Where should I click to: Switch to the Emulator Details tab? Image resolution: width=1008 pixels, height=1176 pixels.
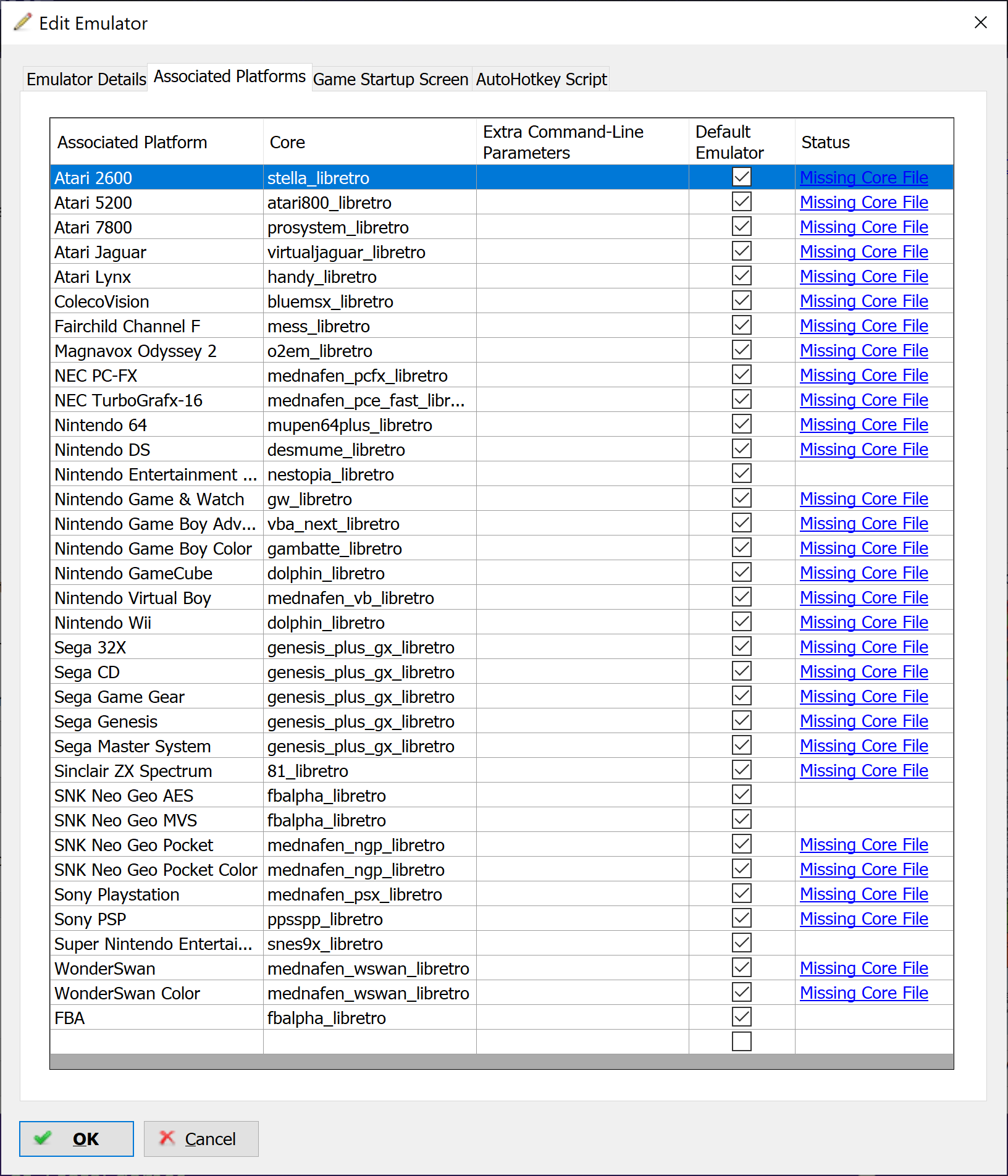[86, 79]
